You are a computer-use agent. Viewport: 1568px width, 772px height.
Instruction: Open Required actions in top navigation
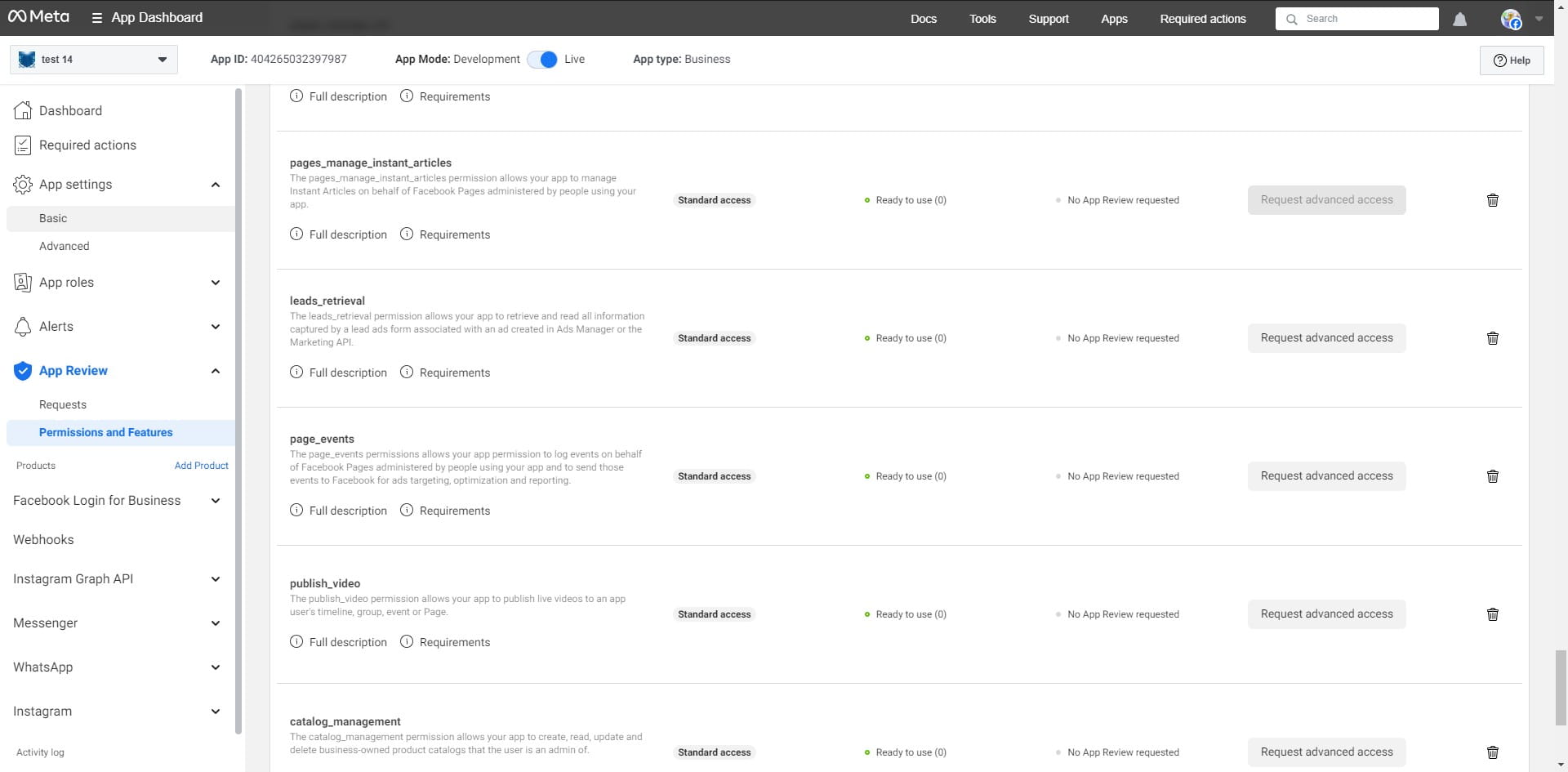pos(1203,19)
